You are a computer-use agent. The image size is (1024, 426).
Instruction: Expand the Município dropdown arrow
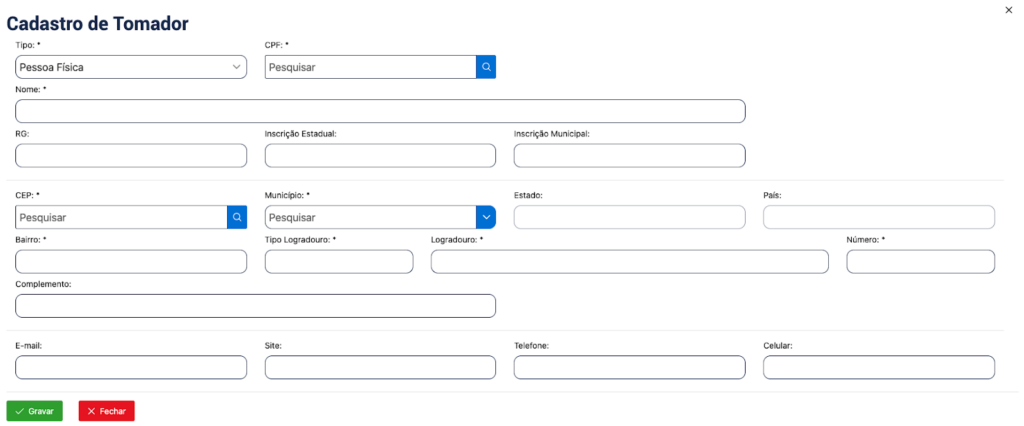point(486,217)
